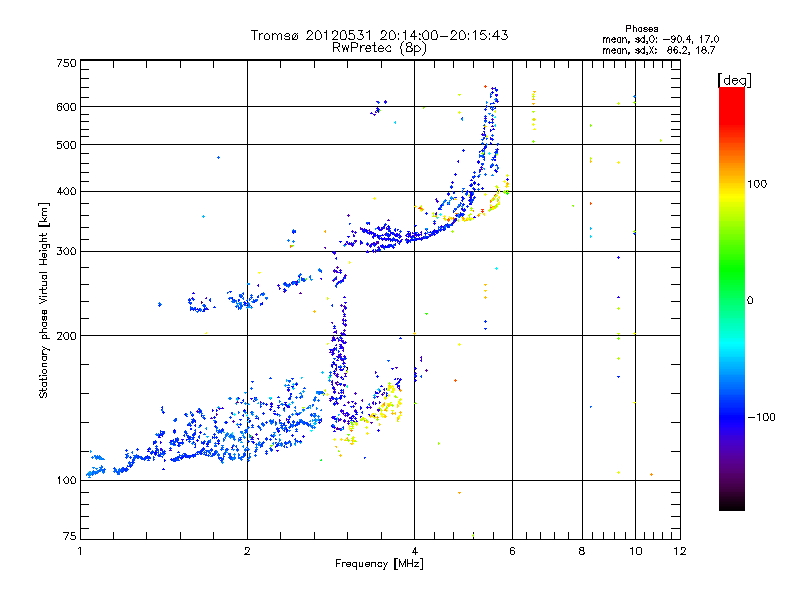This screenshot has width=800, height=600.
Task: Click the colorbar tick label '-100'
Action: (x=762, y=417)
